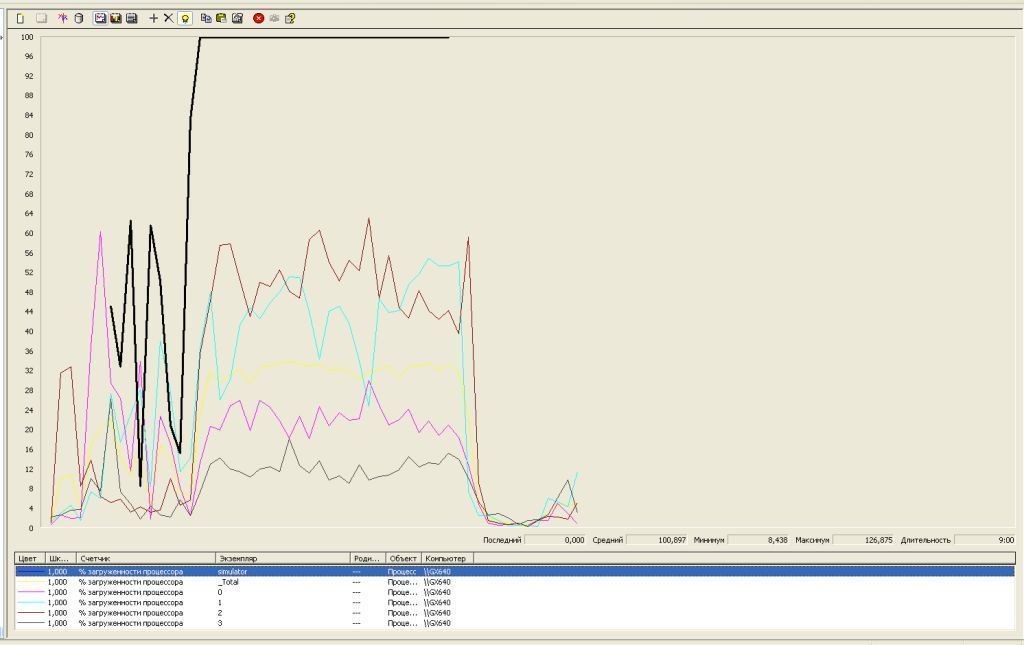Switch to report view icon

pyautogui.click(x=131, y=18)
